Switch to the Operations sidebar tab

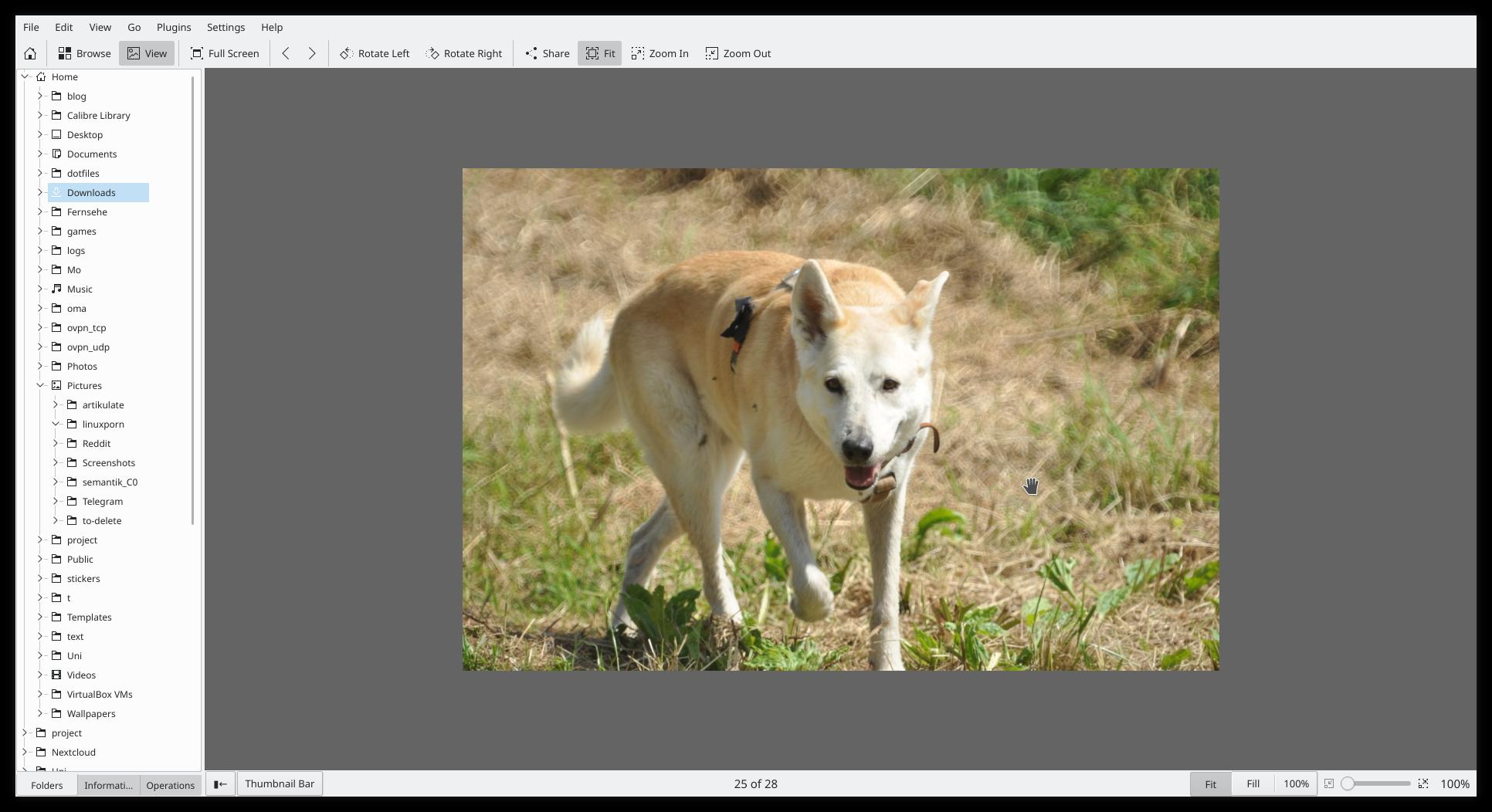click(171, 785)
